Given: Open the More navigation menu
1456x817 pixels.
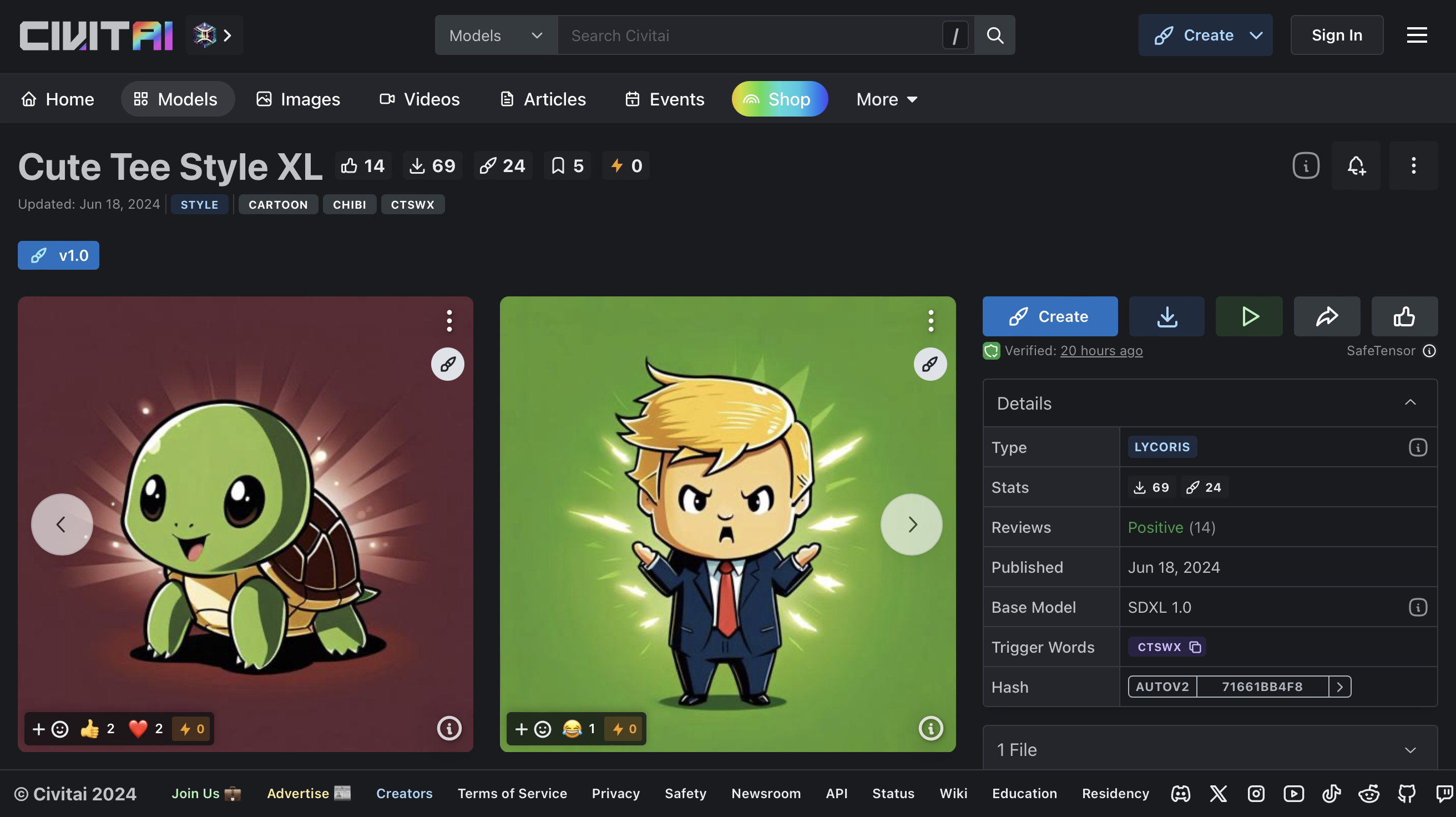Looking at the screenshot, I should [x=886, y=99].
